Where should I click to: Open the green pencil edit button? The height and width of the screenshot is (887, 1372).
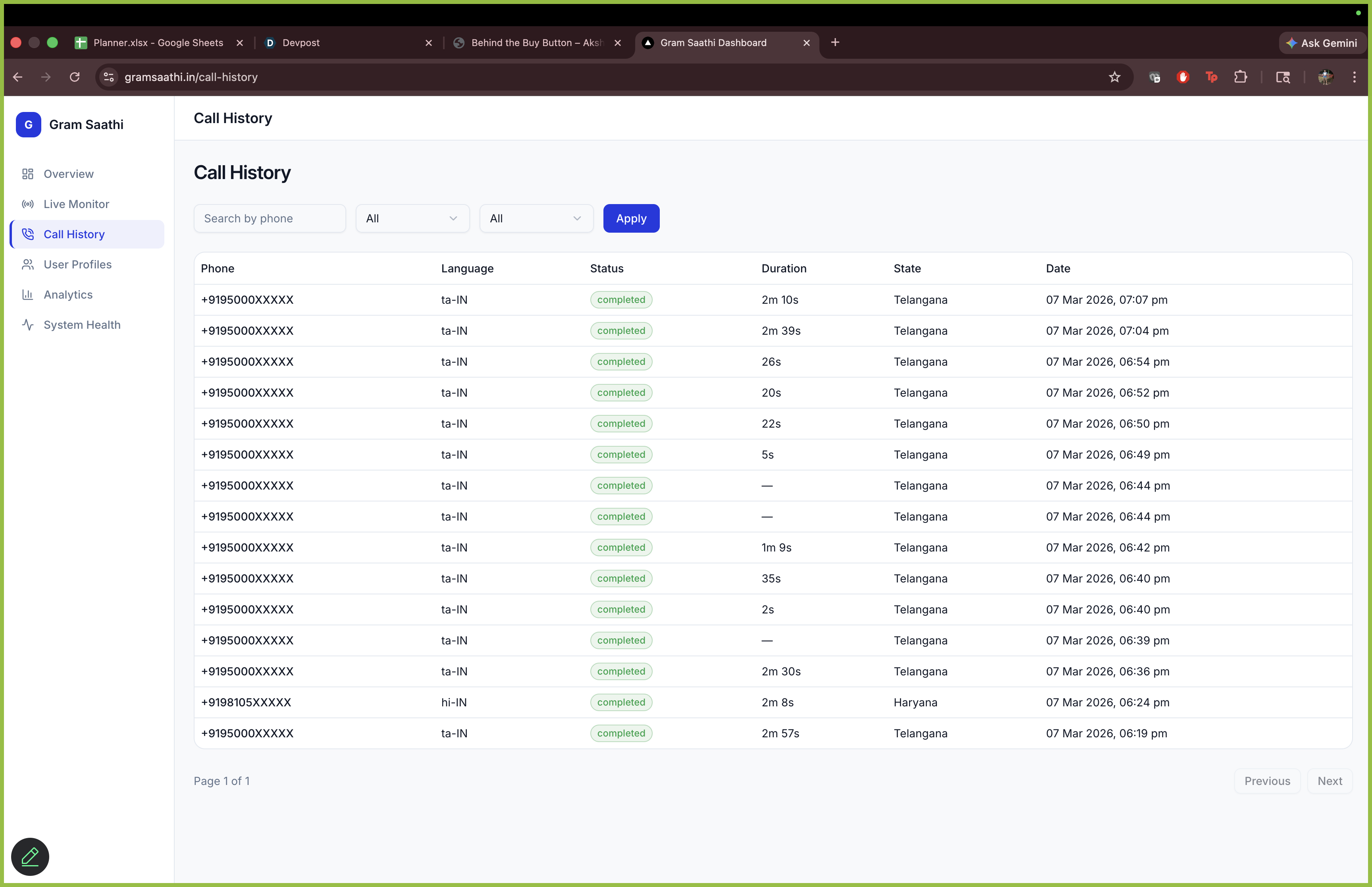tap(30, 856)
